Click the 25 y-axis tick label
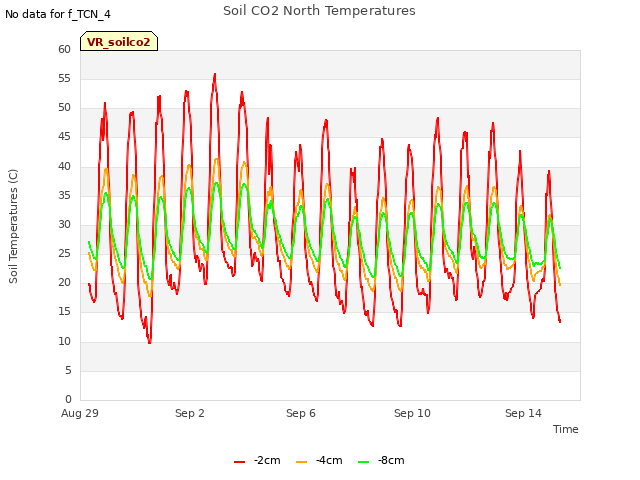The image size is (640, 480). point(64,253)
